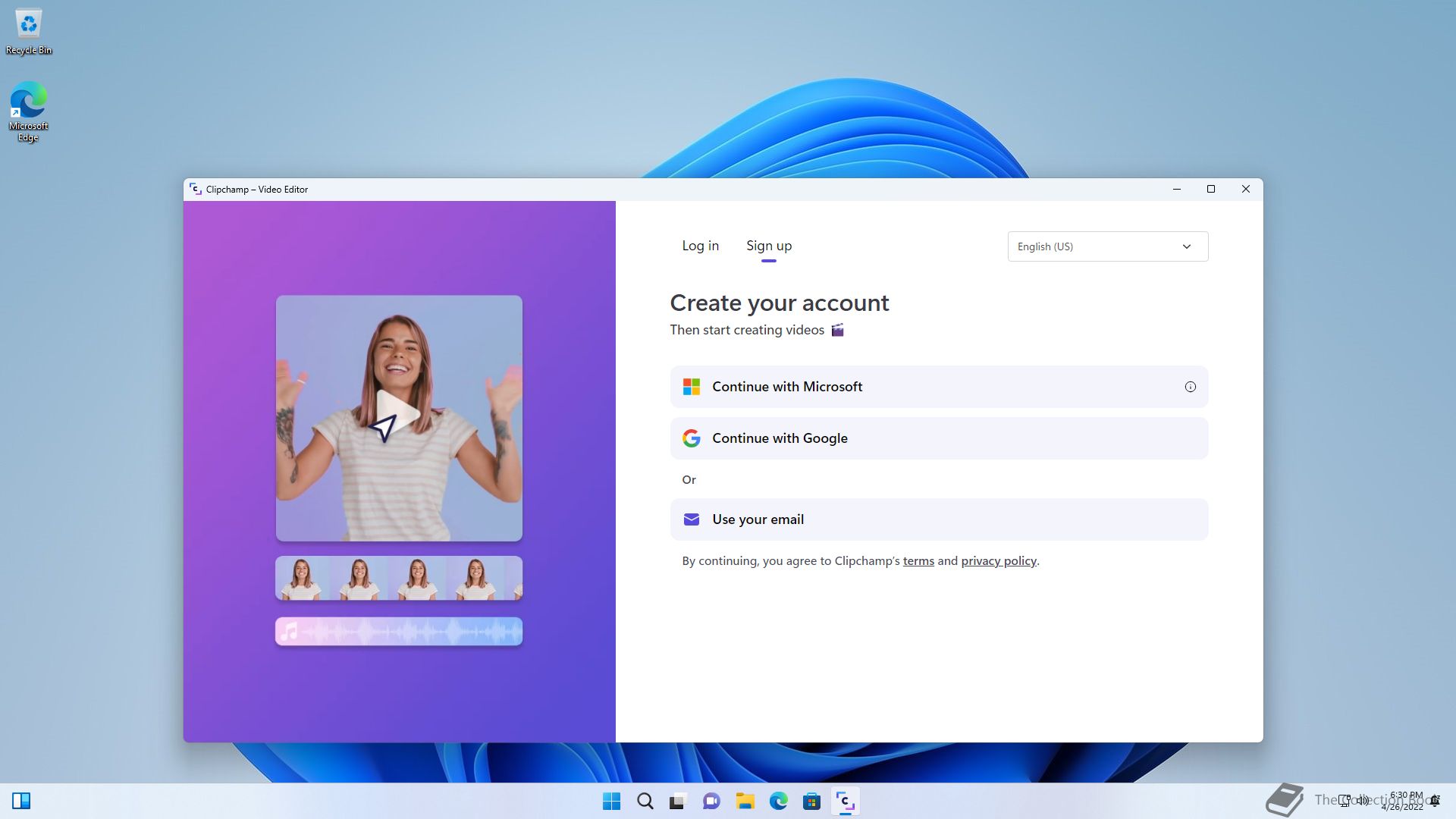Open taskbar Search
Image resolution: width=1456 pixels, height=819 pixels.
click(x=645, y=801)
